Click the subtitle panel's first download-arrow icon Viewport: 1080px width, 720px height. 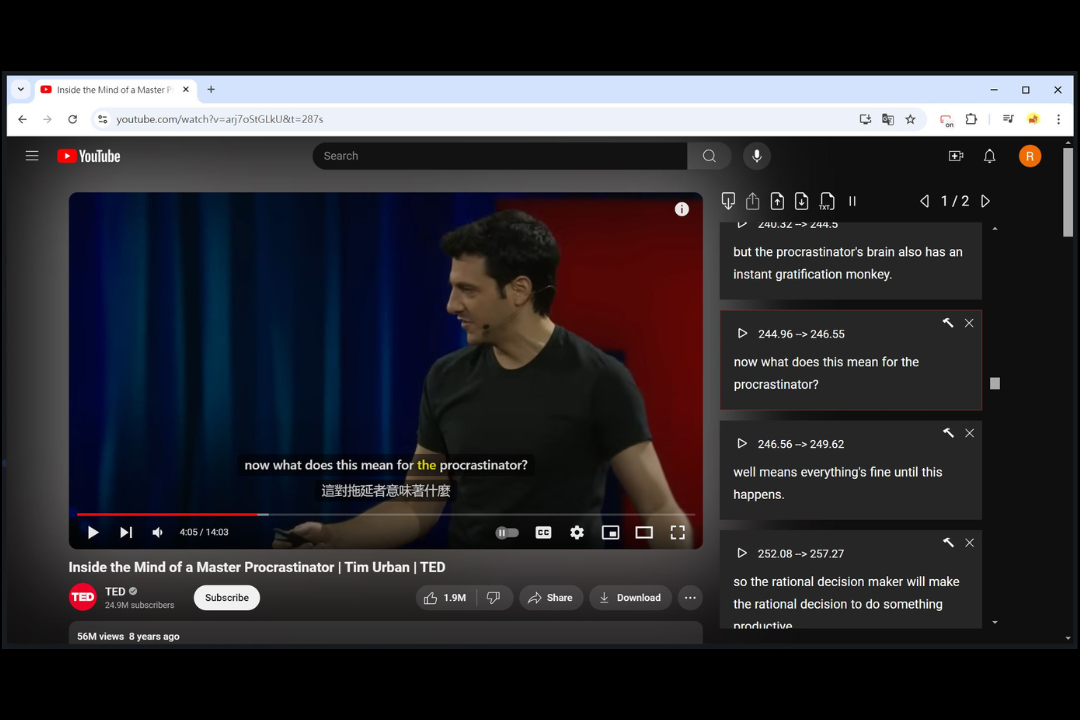[728, 200]
